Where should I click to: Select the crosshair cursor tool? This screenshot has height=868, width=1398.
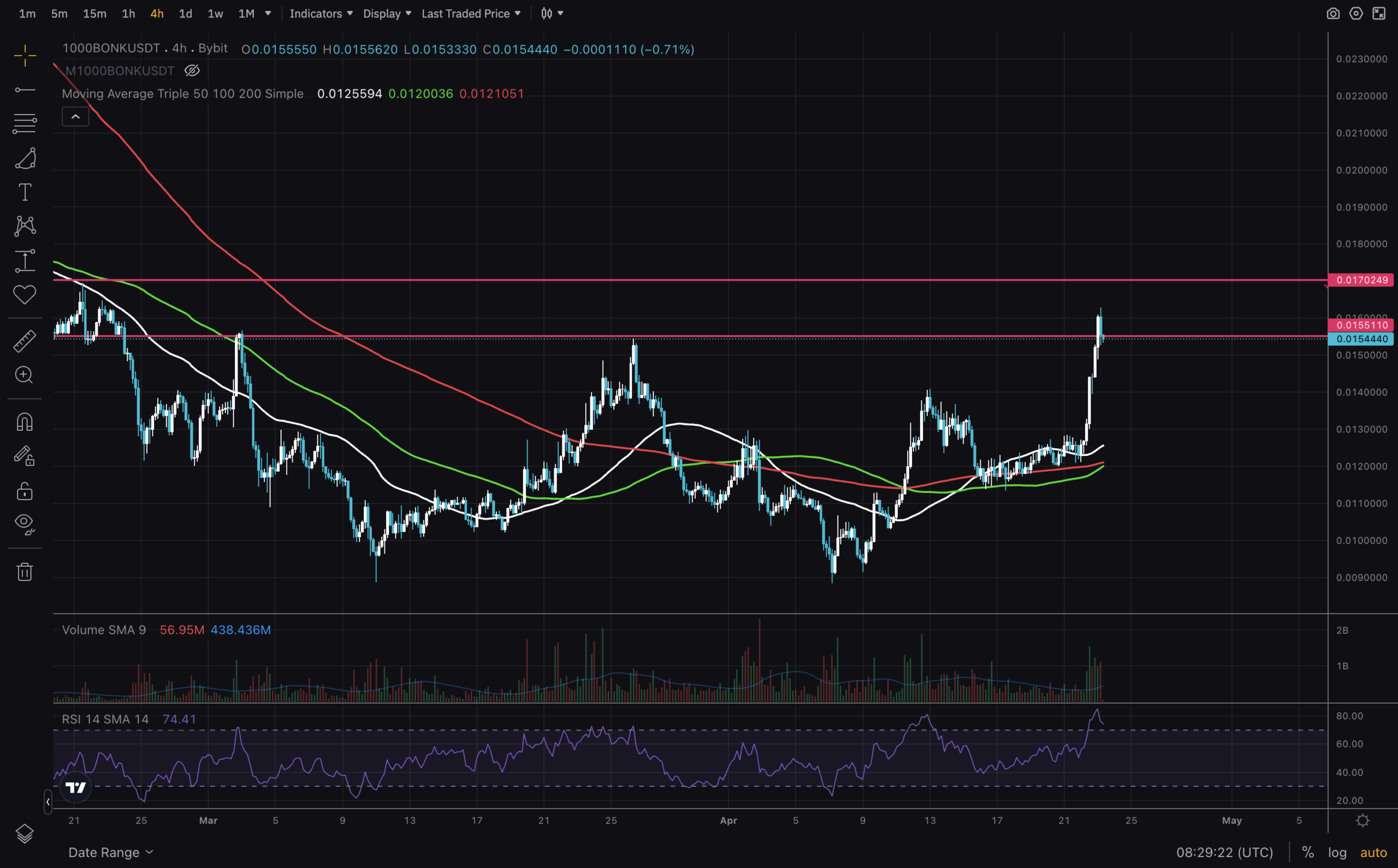(x=25, y=56)
